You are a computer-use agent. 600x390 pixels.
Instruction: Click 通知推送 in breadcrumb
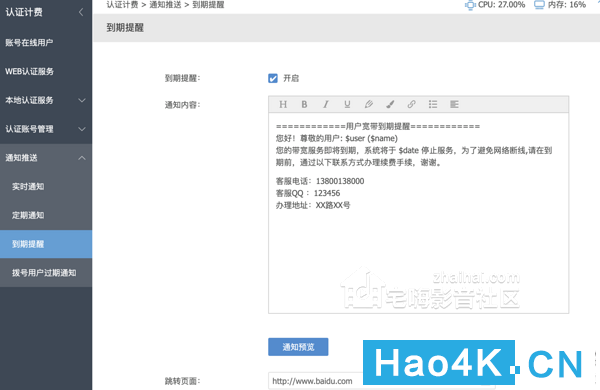[x=165, y=5]
